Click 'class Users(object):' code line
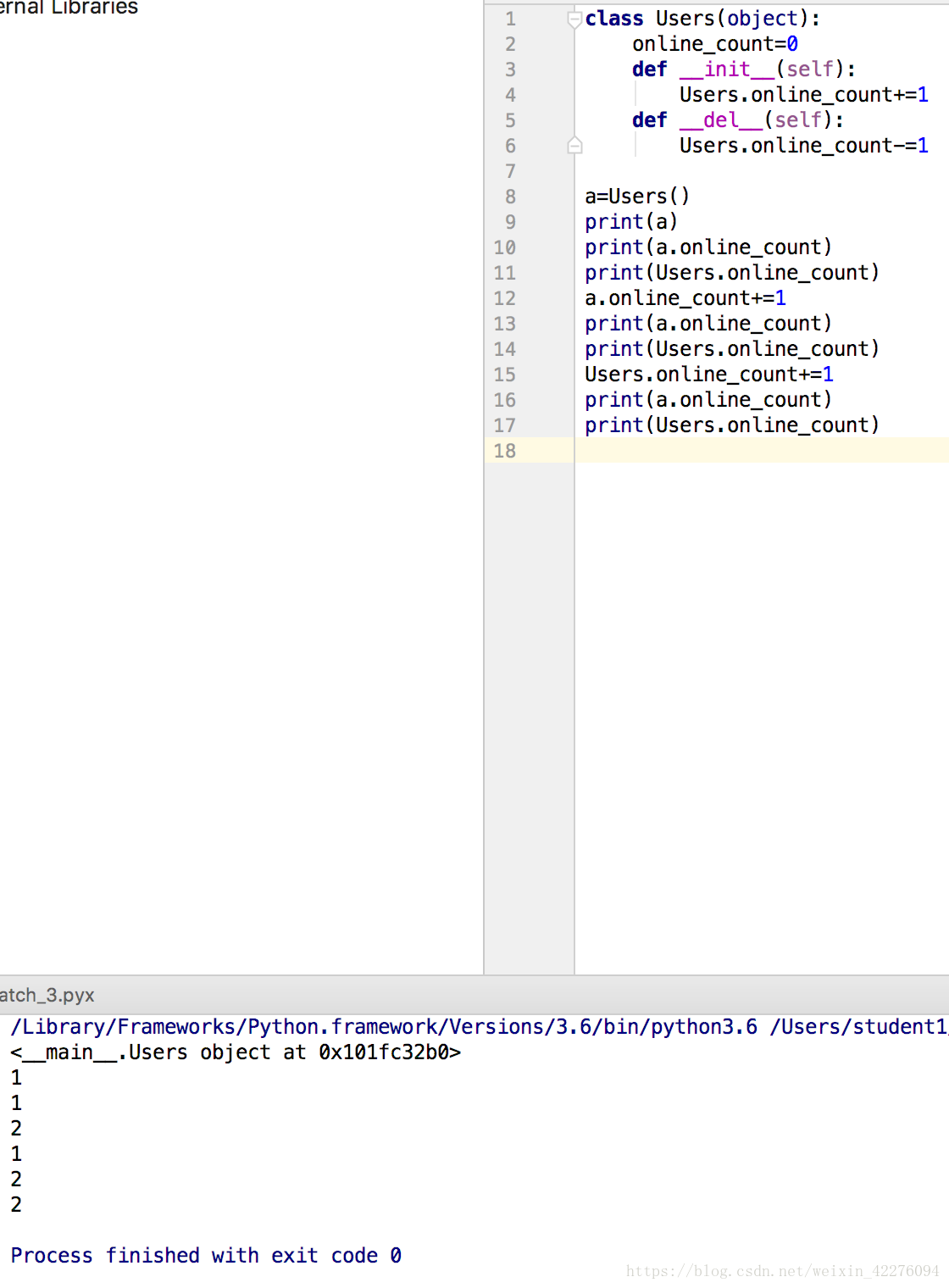Screen dimensions: 949x1288 tap(702, 19)
